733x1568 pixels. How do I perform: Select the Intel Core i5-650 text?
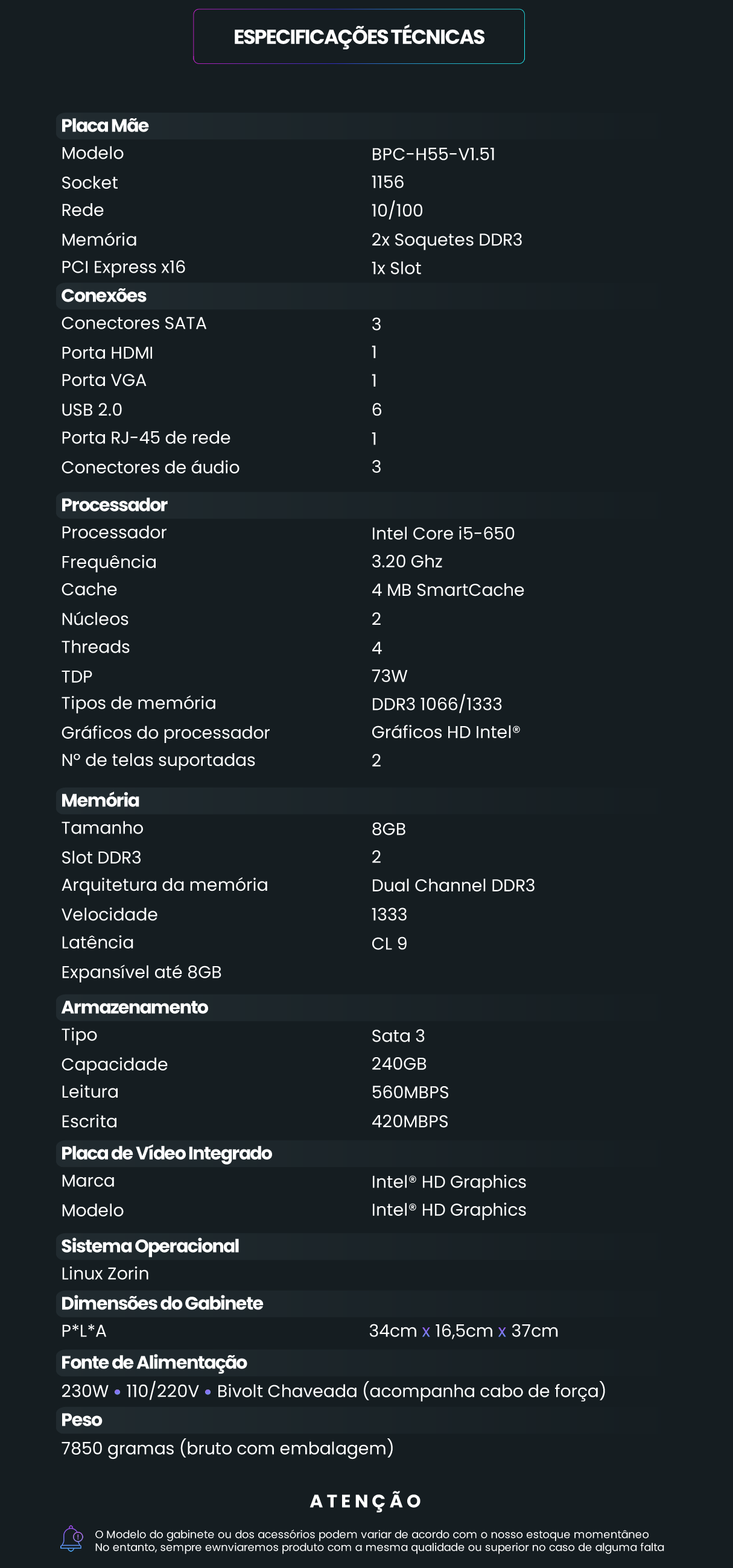[443, 533]
